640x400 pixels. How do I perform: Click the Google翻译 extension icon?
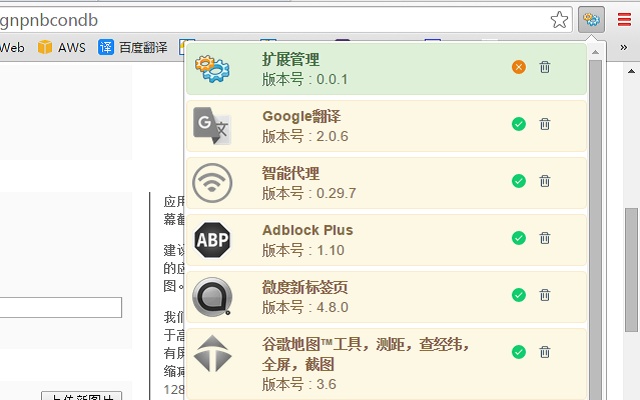pyautogui.click(x=212, y=126)
